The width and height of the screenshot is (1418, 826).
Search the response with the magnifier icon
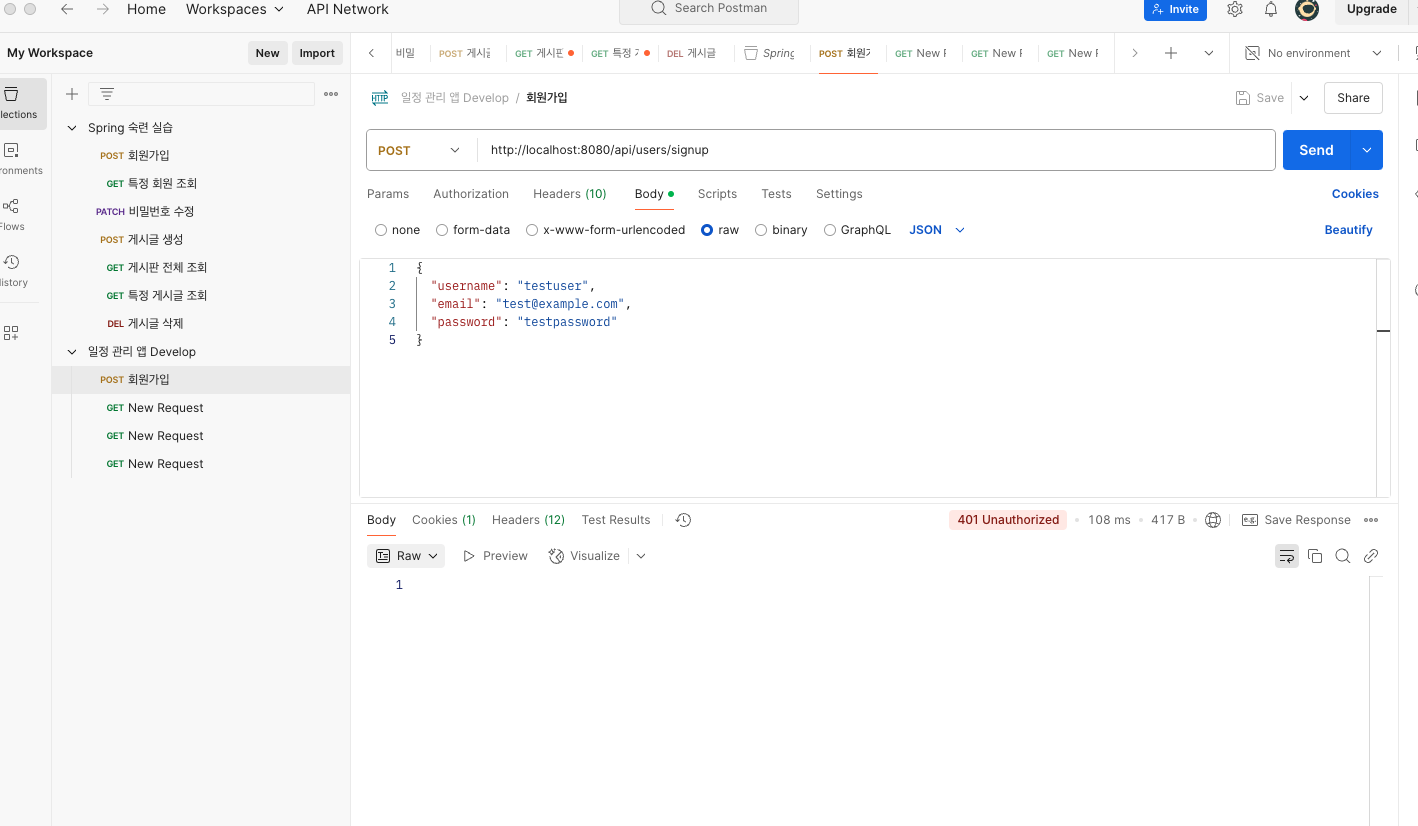pos(1343,556)
